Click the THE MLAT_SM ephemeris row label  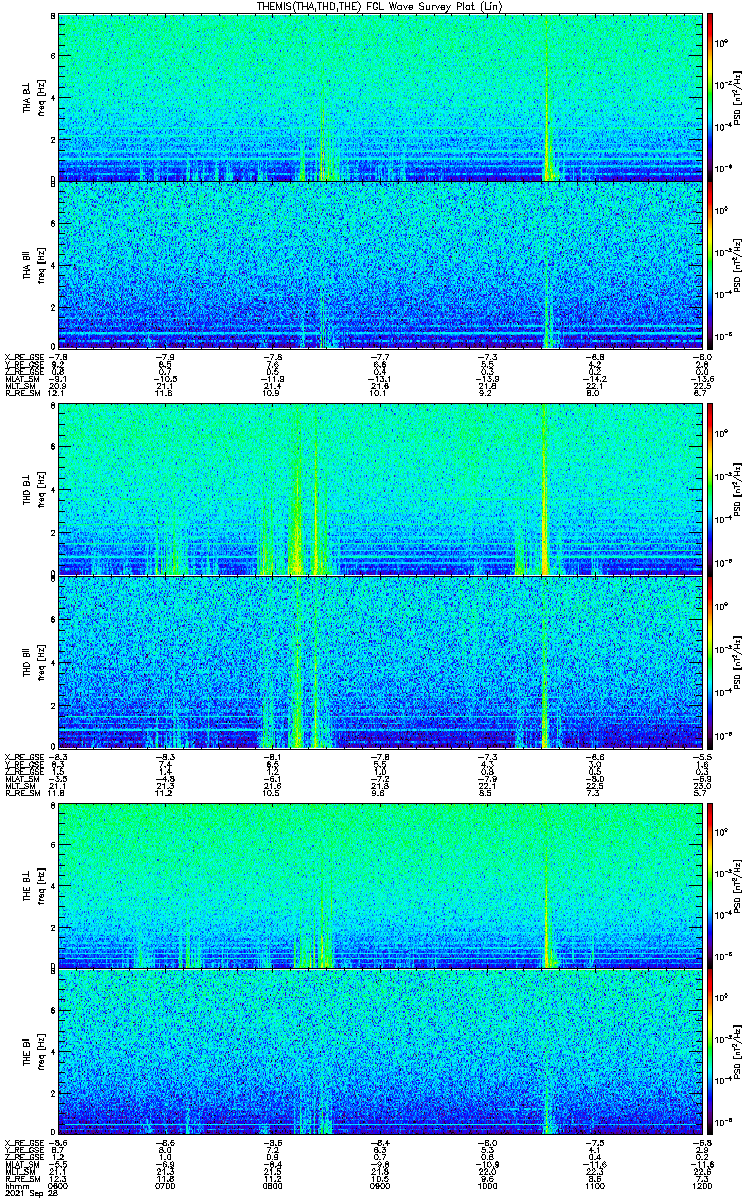coord(21,1164)
